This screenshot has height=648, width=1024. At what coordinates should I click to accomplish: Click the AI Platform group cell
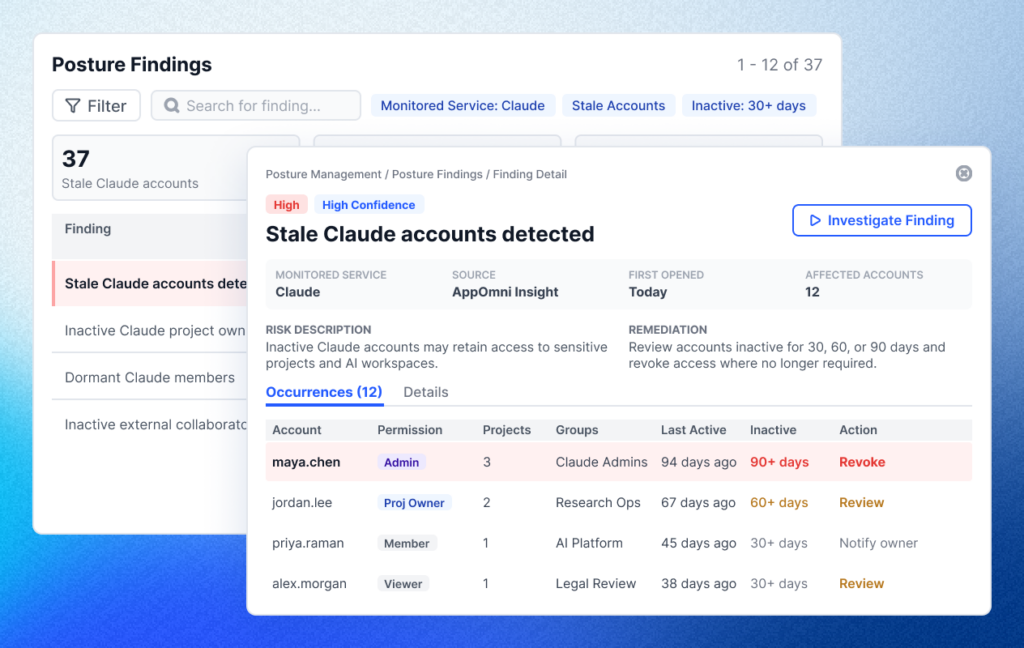click(x=589, y=543)
